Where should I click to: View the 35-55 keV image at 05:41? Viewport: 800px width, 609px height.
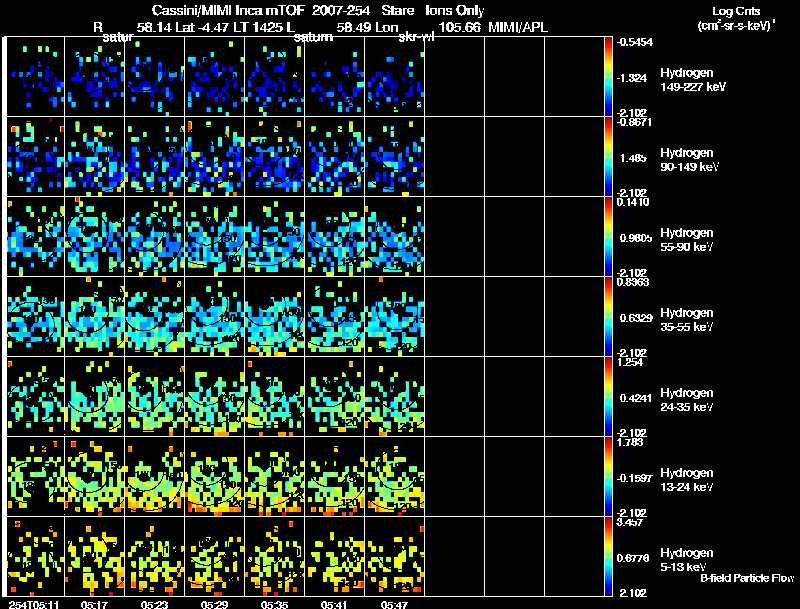335,316
